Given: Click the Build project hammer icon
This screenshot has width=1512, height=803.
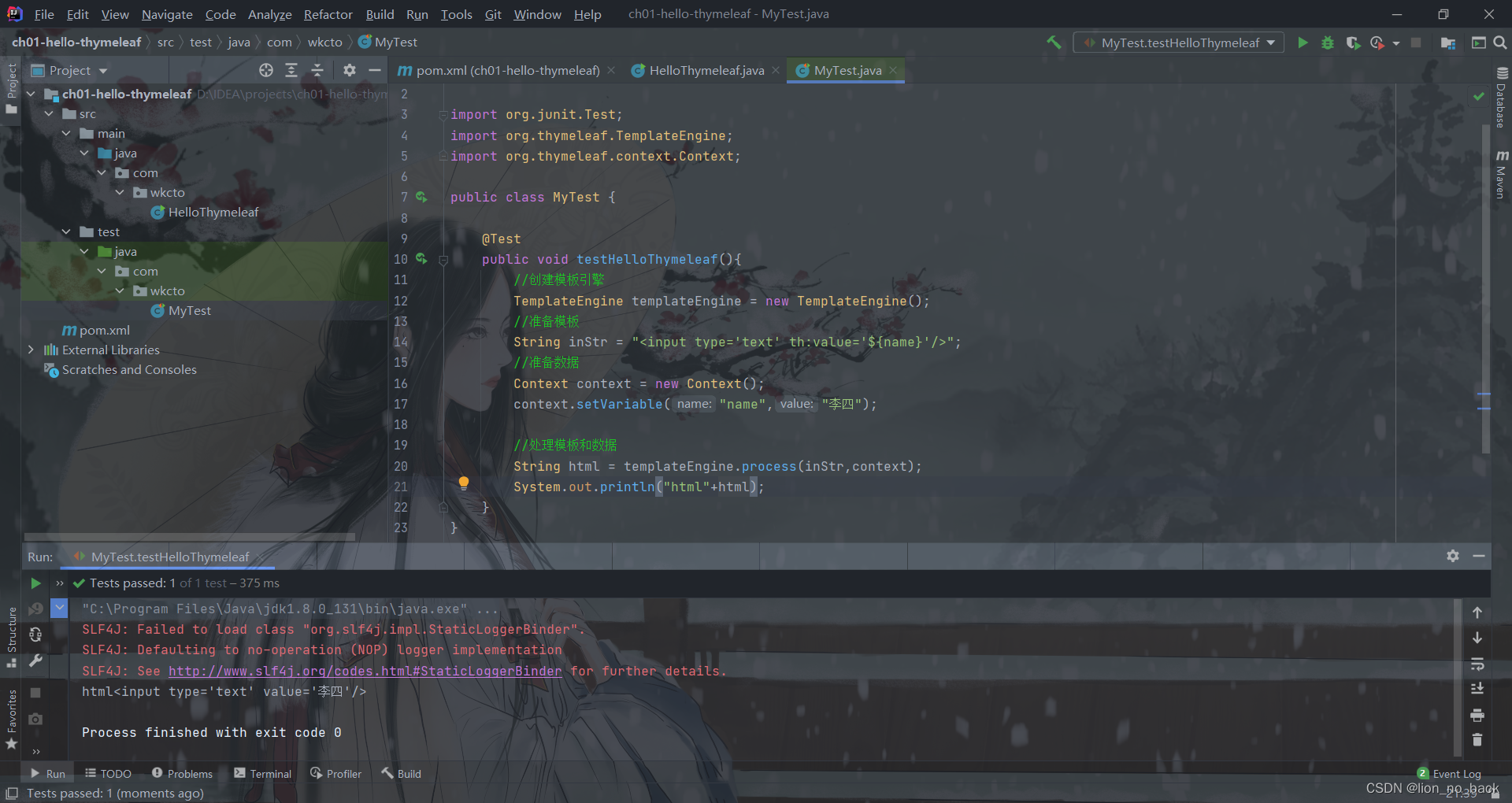Looking at the screenshot, I should (x=1054, y=43).
